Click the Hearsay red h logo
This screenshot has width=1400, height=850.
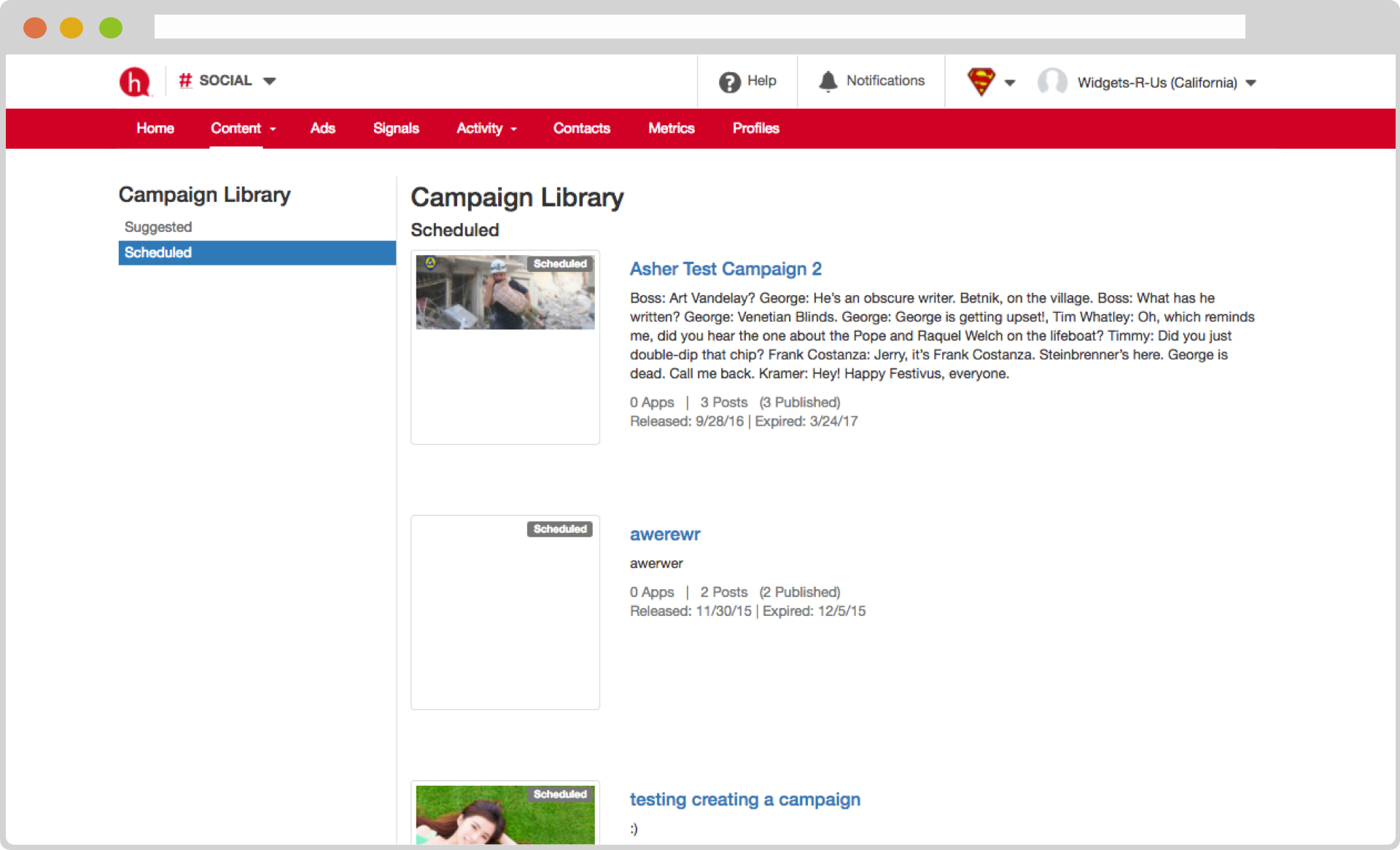coord(135,82)
